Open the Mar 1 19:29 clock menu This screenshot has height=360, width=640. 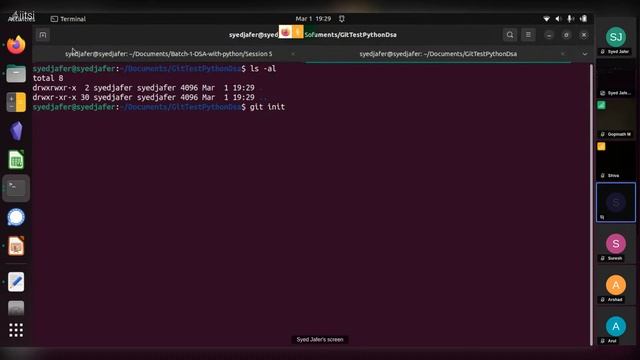313,19
